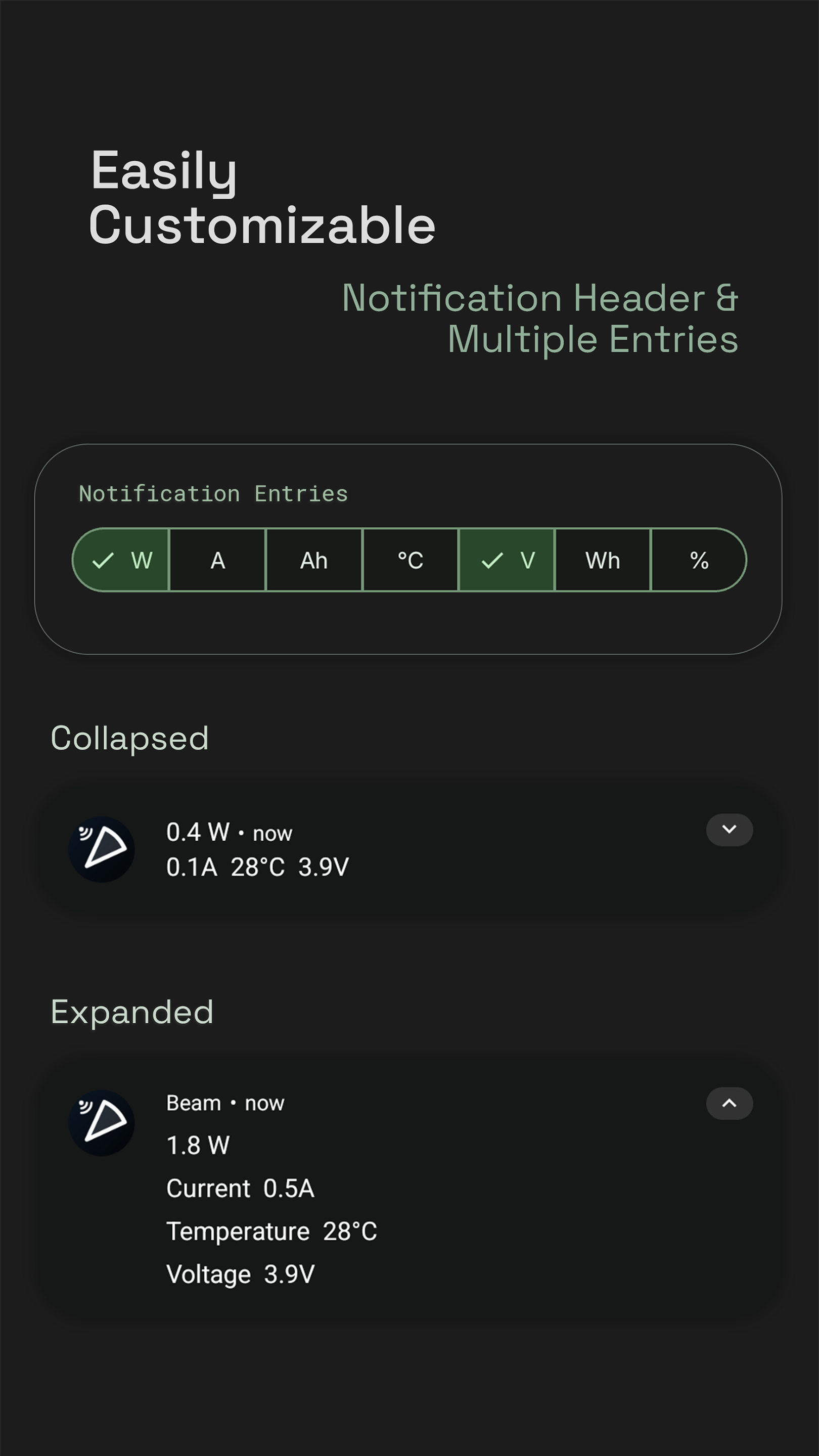
Task: Enable the °C notification entry chip
Action: (x=411, y=560)
